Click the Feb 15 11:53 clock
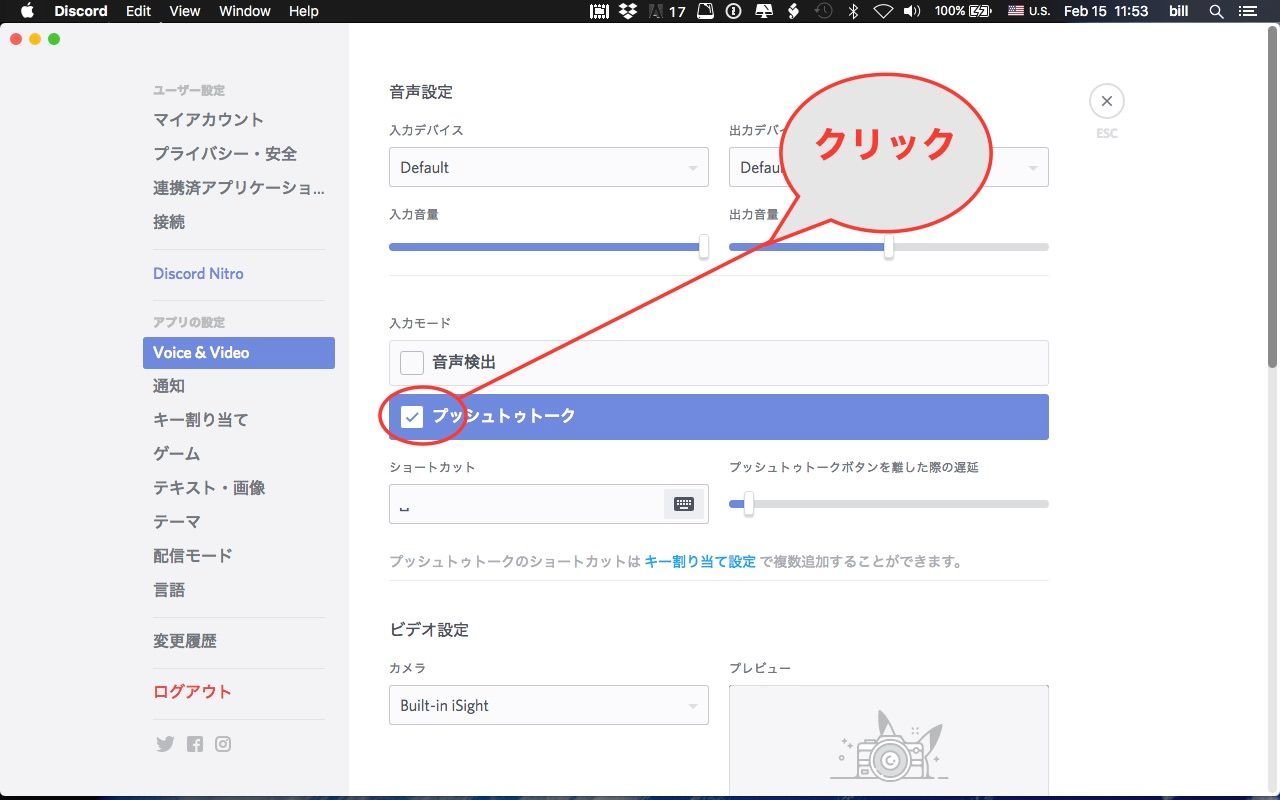This screenshot has width=1280, height=800. 1105,11
